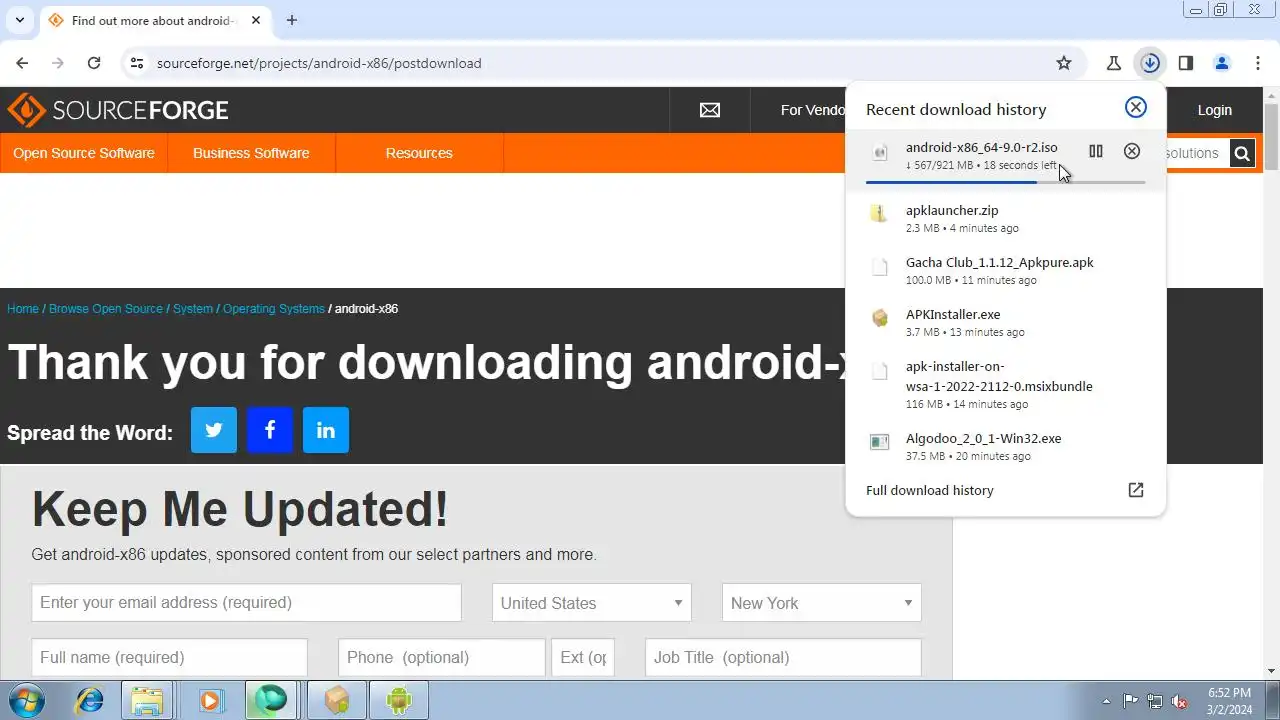Click the SourceForge logo
The image size is (1280, 720).
point(118,110)
